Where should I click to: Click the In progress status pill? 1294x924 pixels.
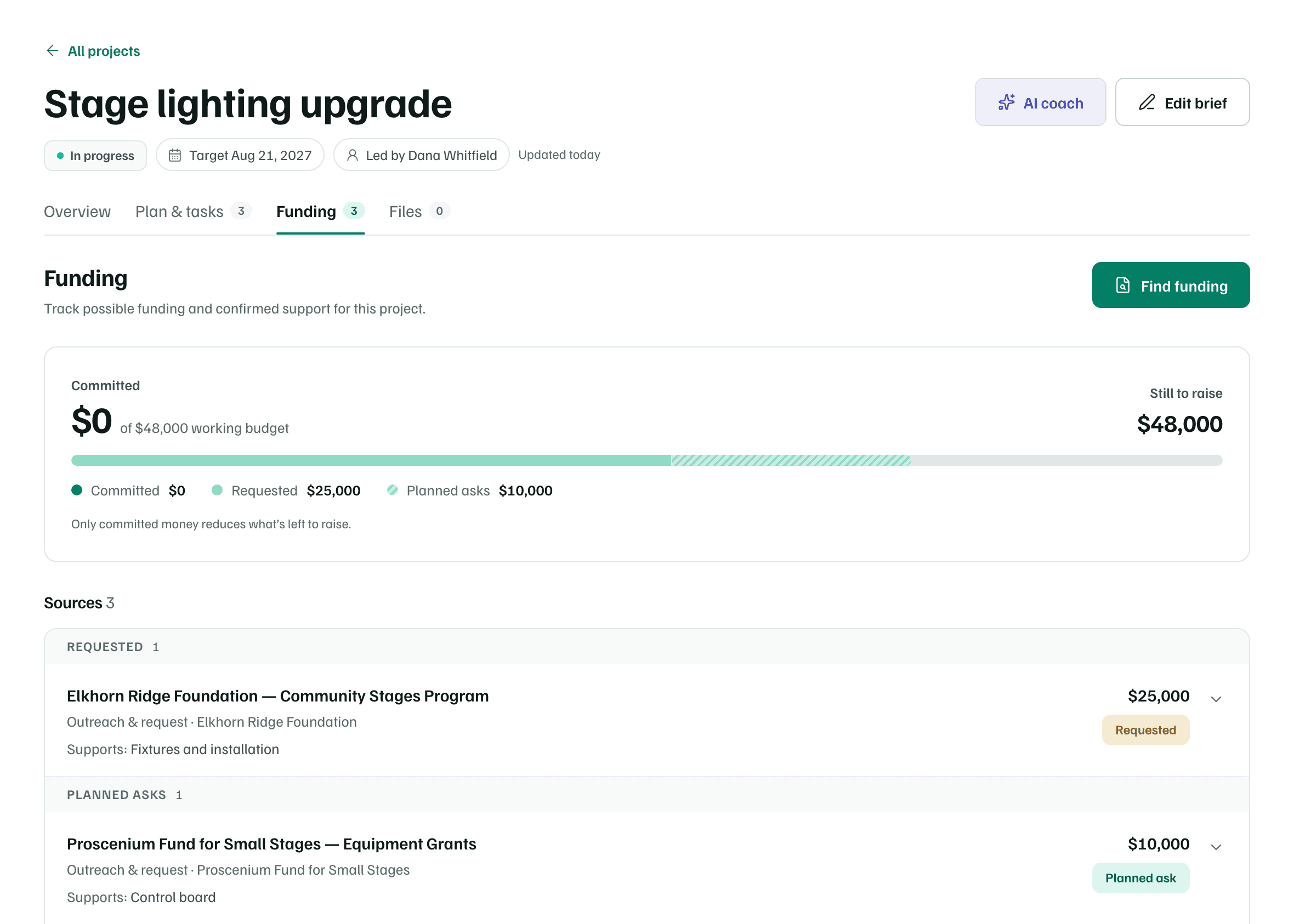pyautogui.click(x=95, y=155)
